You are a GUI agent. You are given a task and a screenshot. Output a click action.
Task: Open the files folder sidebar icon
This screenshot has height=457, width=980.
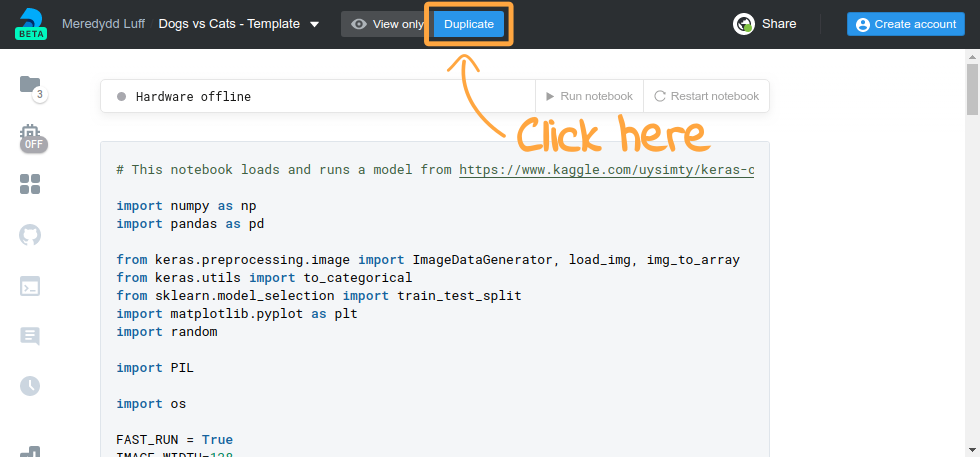pos(30,84)
